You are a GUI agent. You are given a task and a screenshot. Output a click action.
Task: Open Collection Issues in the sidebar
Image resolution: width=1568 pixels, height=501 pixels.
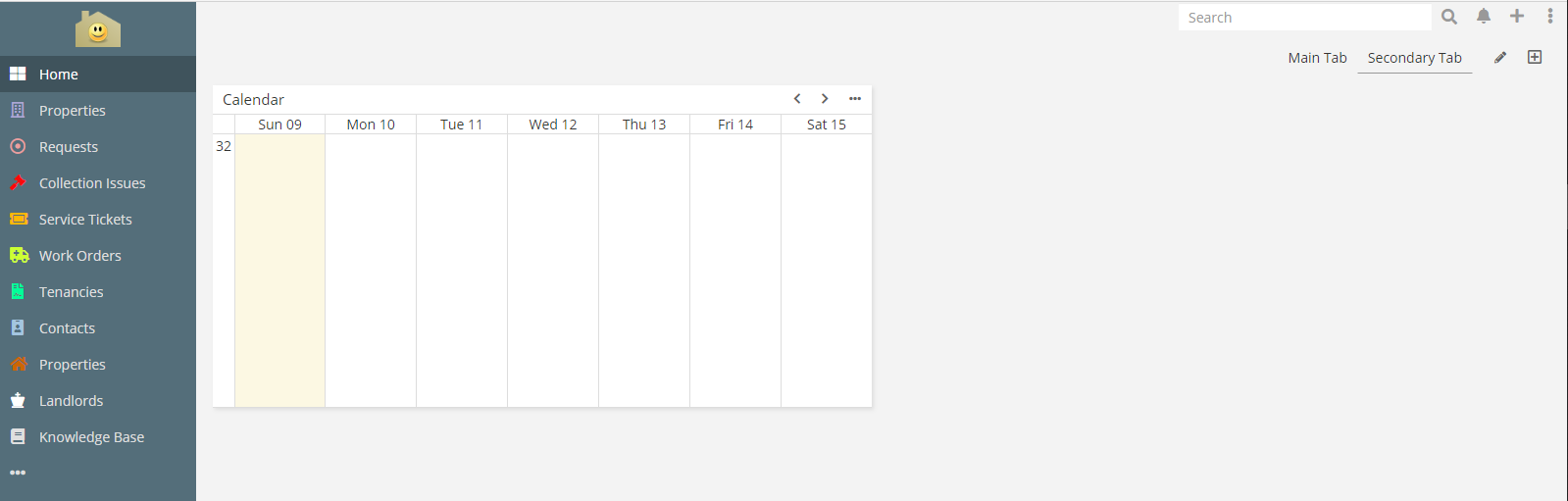[x=92, y=183]
